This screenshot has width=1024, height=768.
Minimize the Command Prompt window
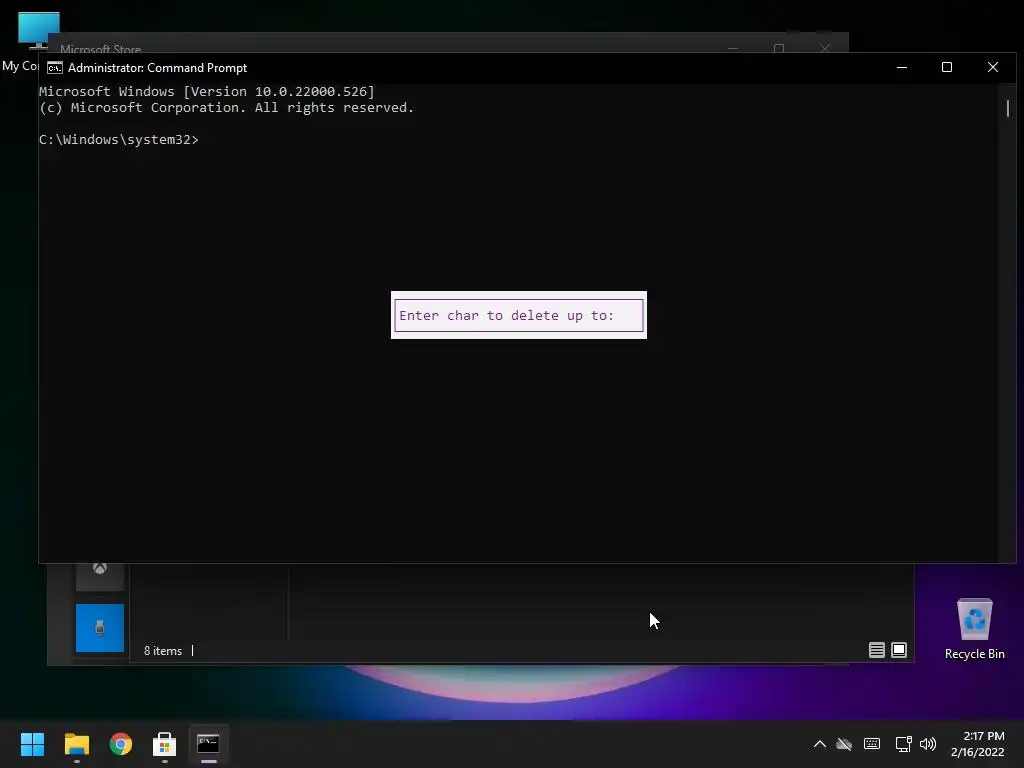pyautogui.click(x=902, y=67)
